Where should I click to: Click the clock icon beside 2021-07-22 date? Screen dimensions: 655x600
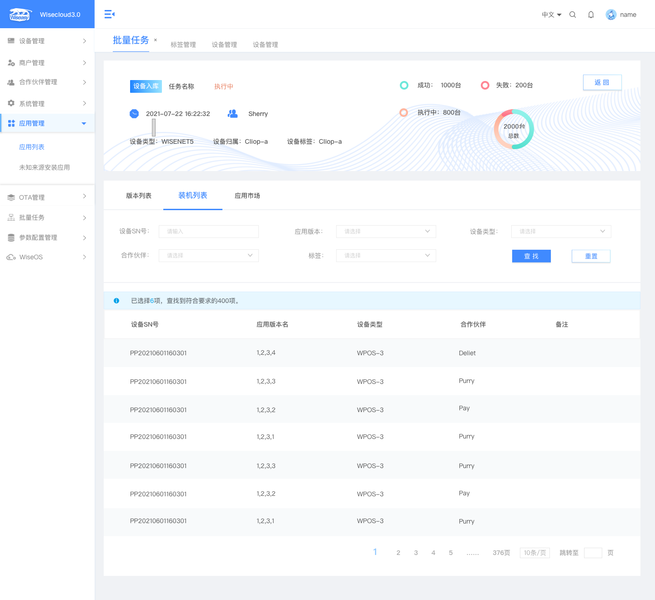(x=134, y=114)
